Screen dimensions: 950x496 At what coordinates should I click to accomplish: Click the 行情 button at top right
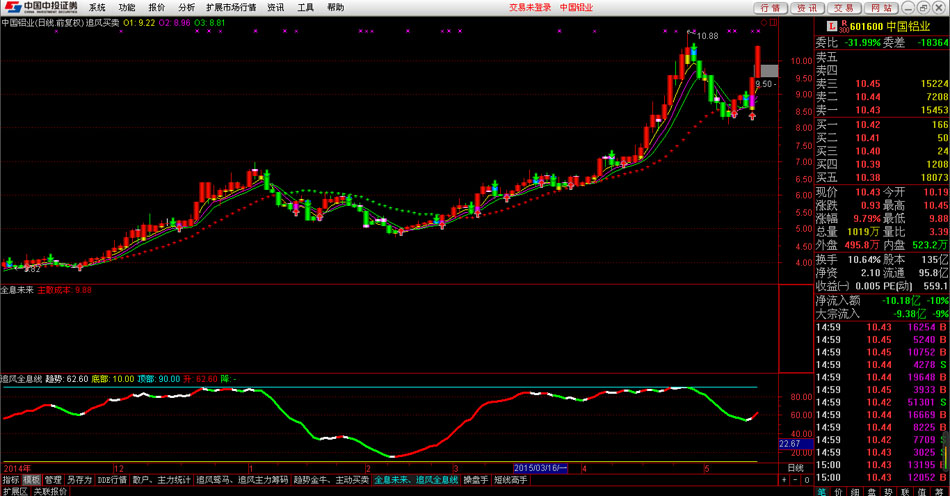pos(770,8)
